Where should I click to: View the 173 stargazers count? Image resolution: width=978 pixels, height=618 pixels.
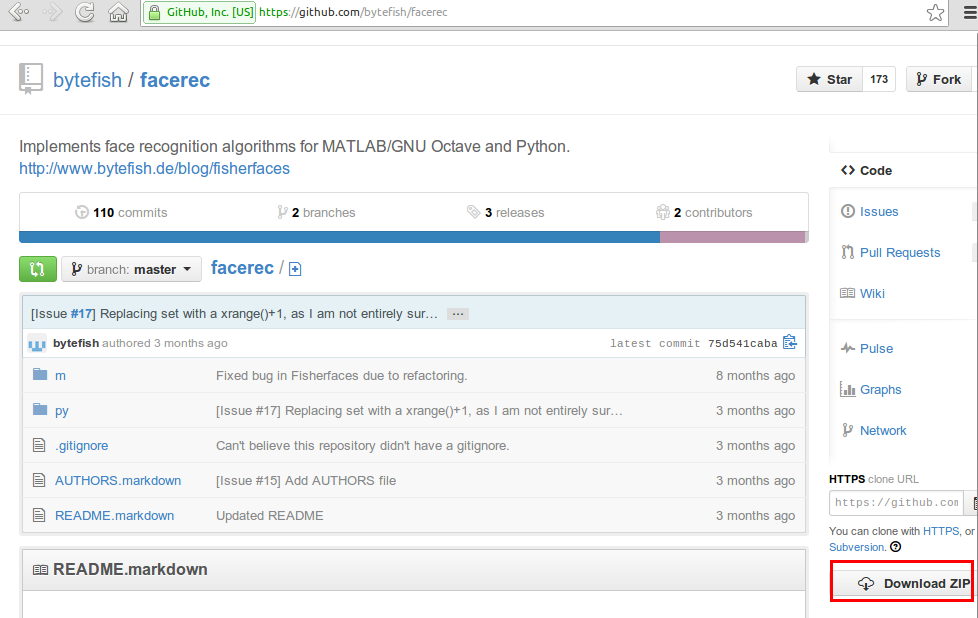(879, 79)
